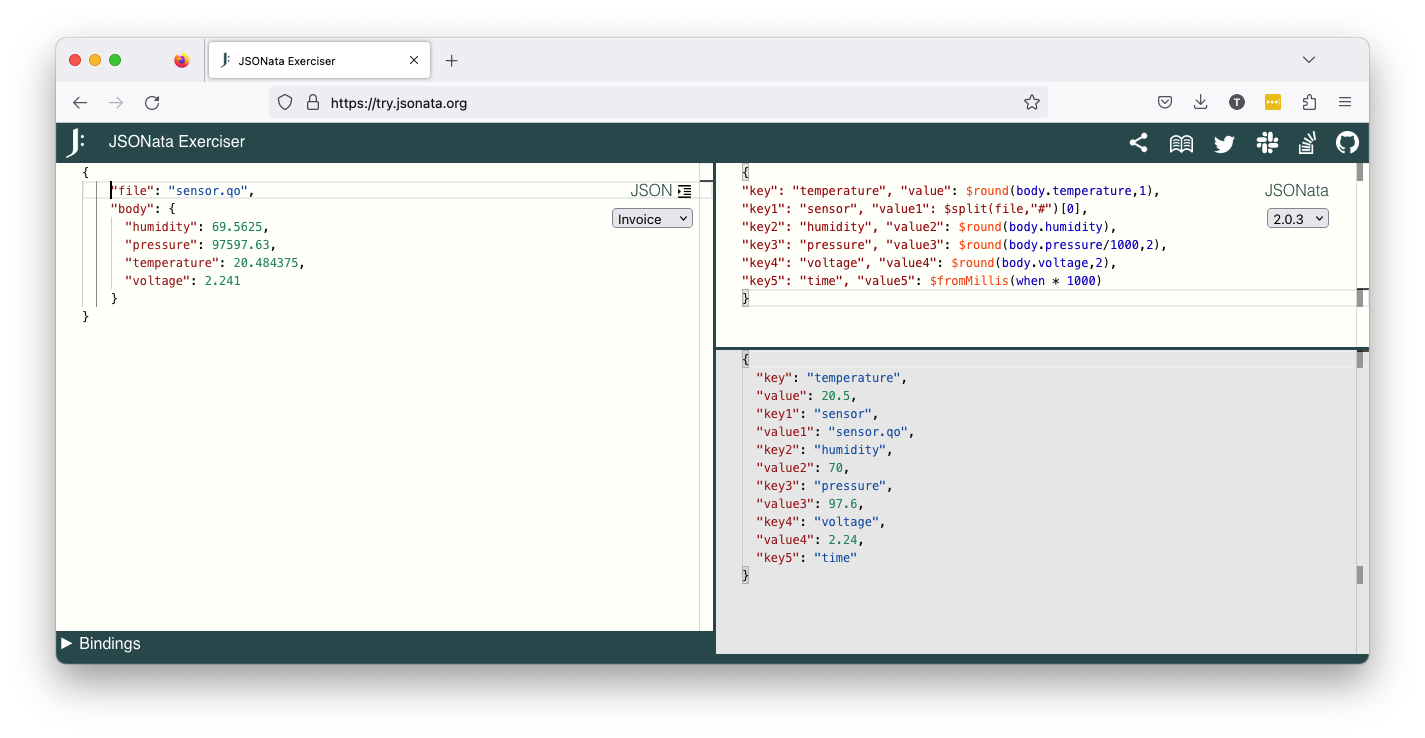The width and height of the screenshot is (1425, 738).
Task: Open the documentation book icon
Action: tap(1181, 143)
